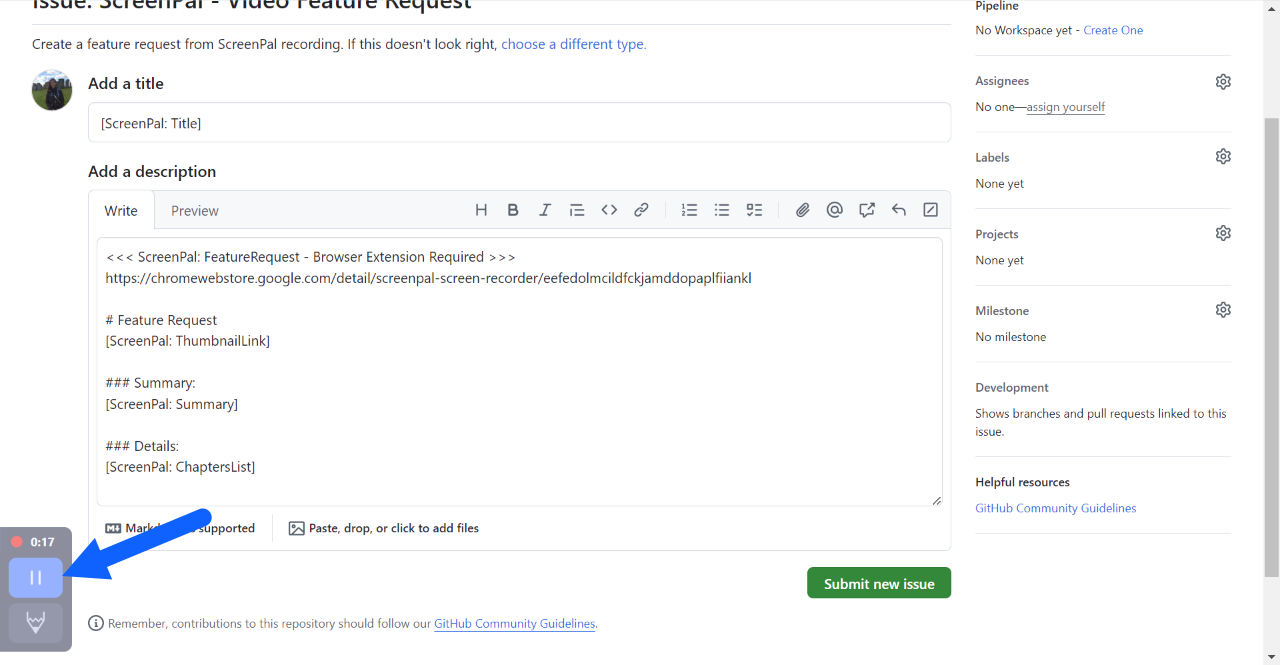Click the '[ScreenPal: ThumbnailLink]' line in description

[x=188, y=341]
